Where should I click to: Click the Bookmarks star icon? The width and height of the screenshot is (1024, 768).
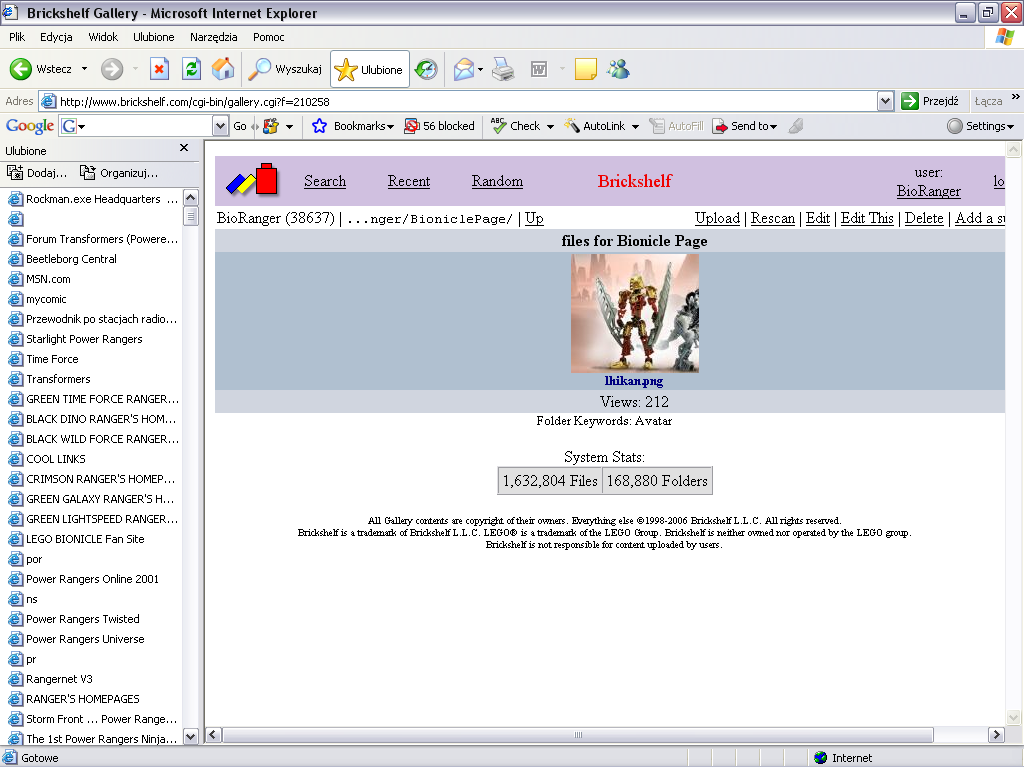(319, 126)
